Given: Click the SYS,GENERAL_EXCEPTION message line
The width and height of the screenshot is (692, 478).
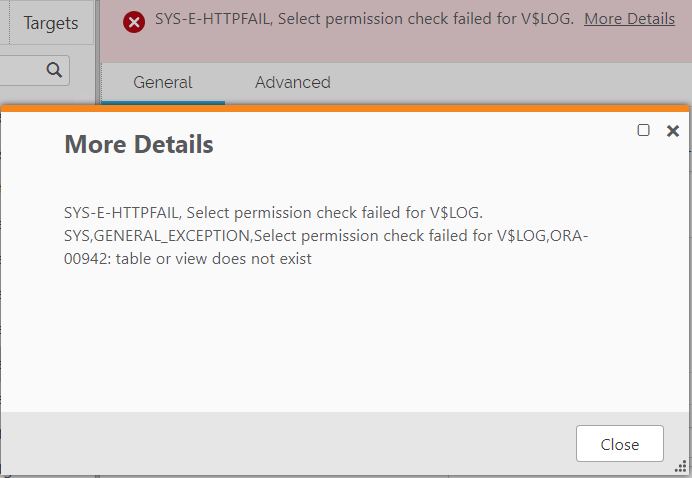Looking at the screenshot, I should click(333, 235).
